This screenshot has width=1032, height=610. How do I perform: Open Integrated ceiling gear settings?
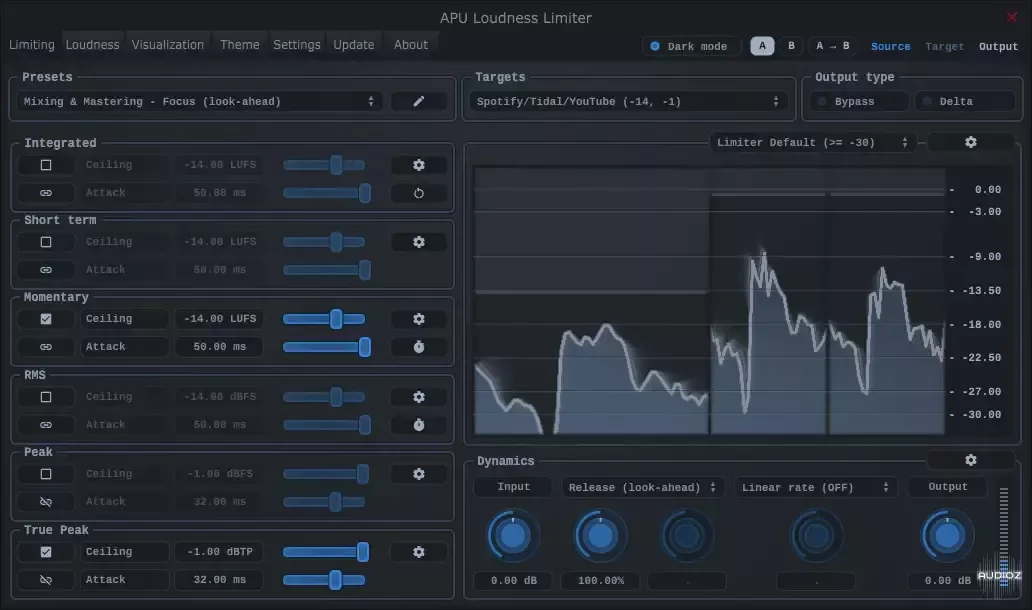tap(419, 165)
